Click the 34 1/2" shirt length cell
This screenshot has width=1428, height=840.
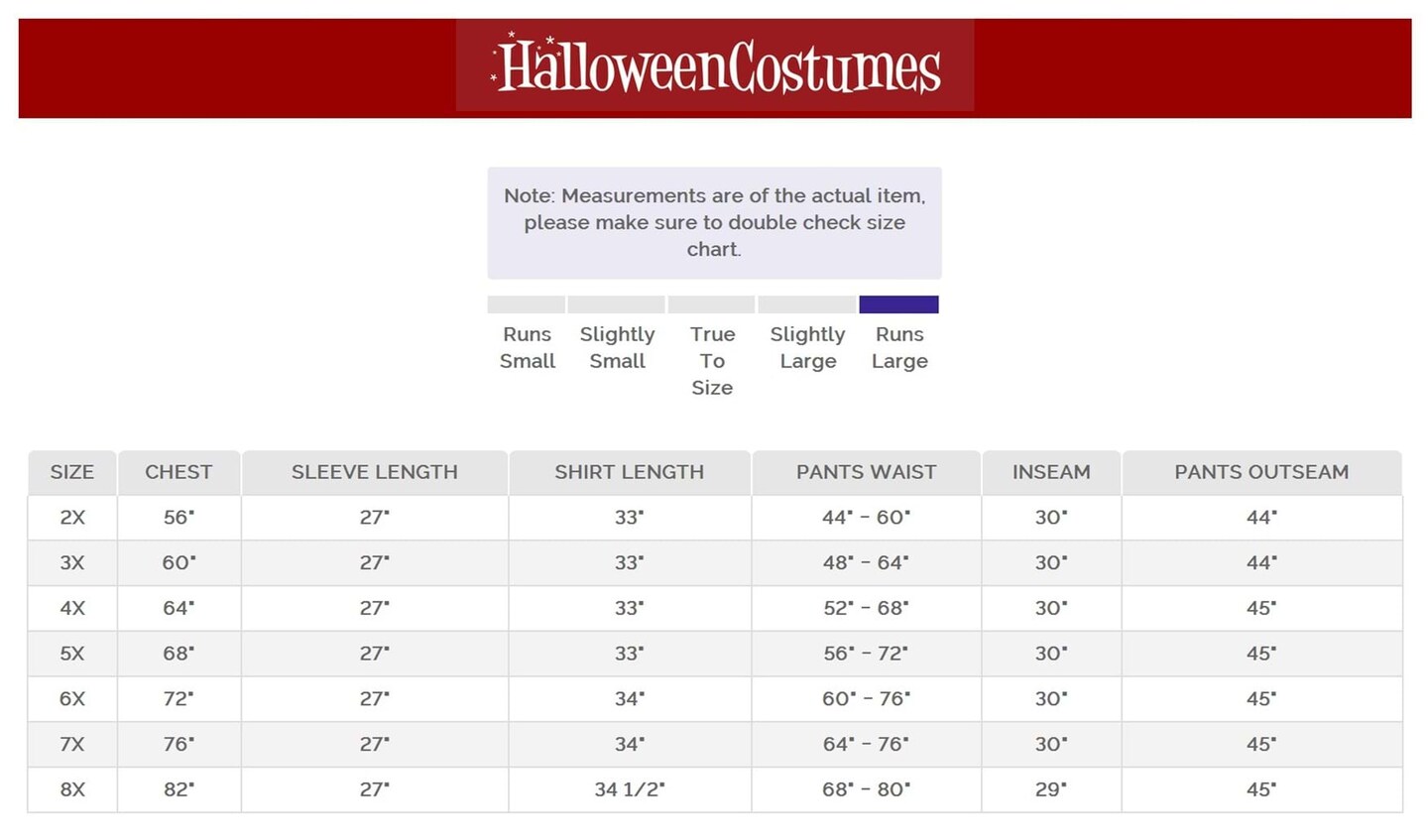[629, 789]
